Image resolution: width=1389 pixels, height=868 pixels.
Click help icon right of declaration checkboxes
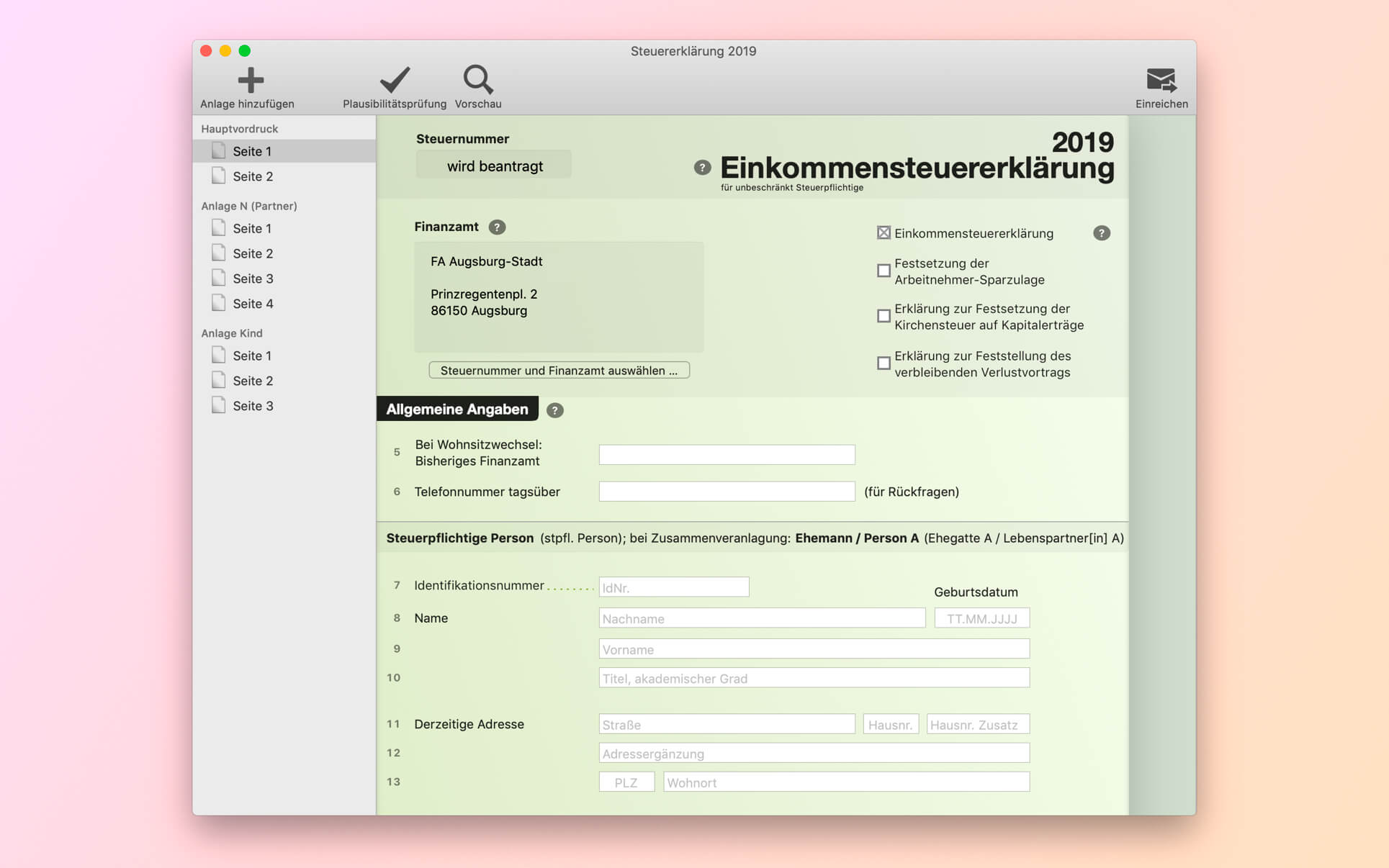pos(1101,233)
